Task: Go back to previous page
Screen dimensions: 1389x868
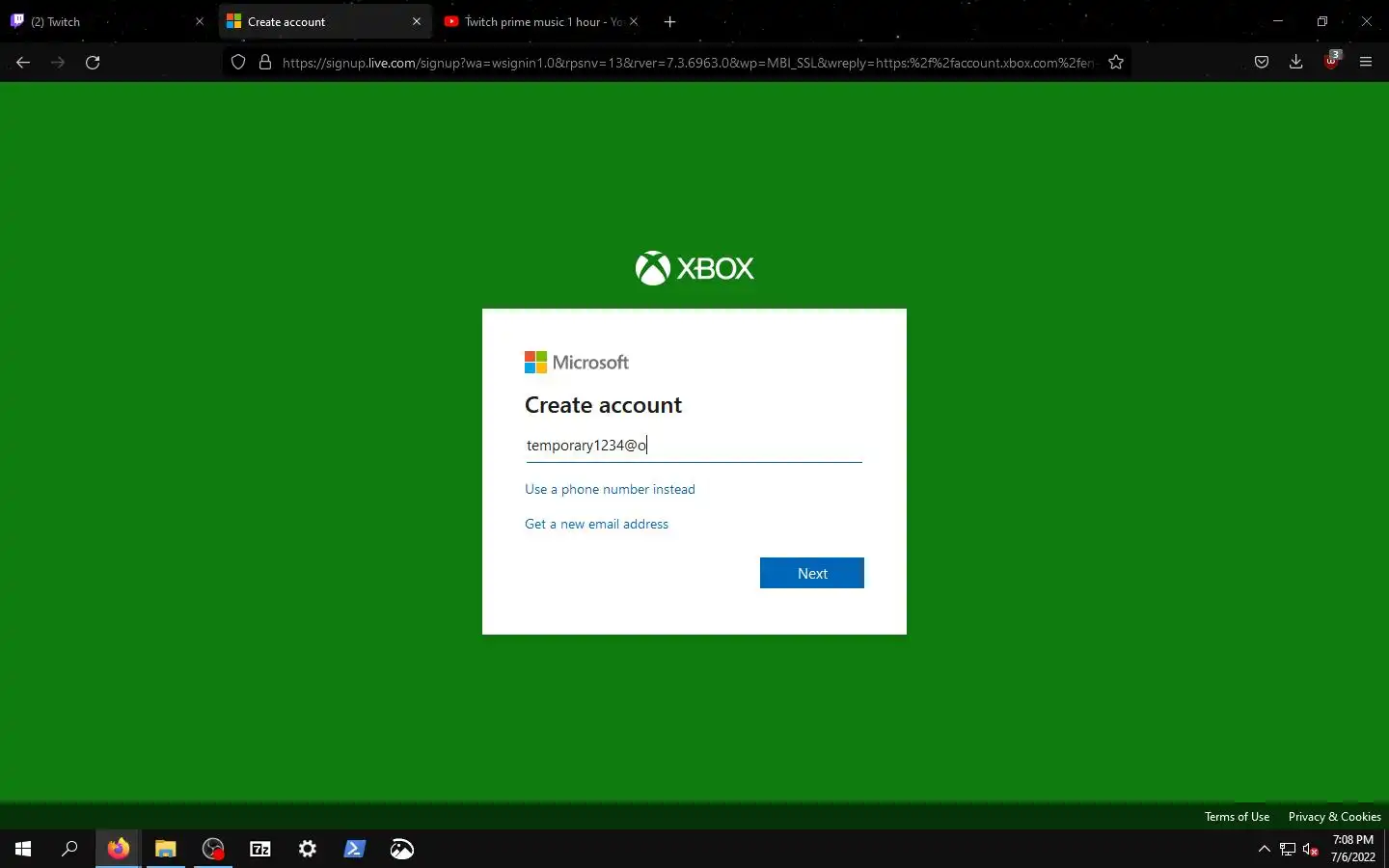Action: pos(23,62)
